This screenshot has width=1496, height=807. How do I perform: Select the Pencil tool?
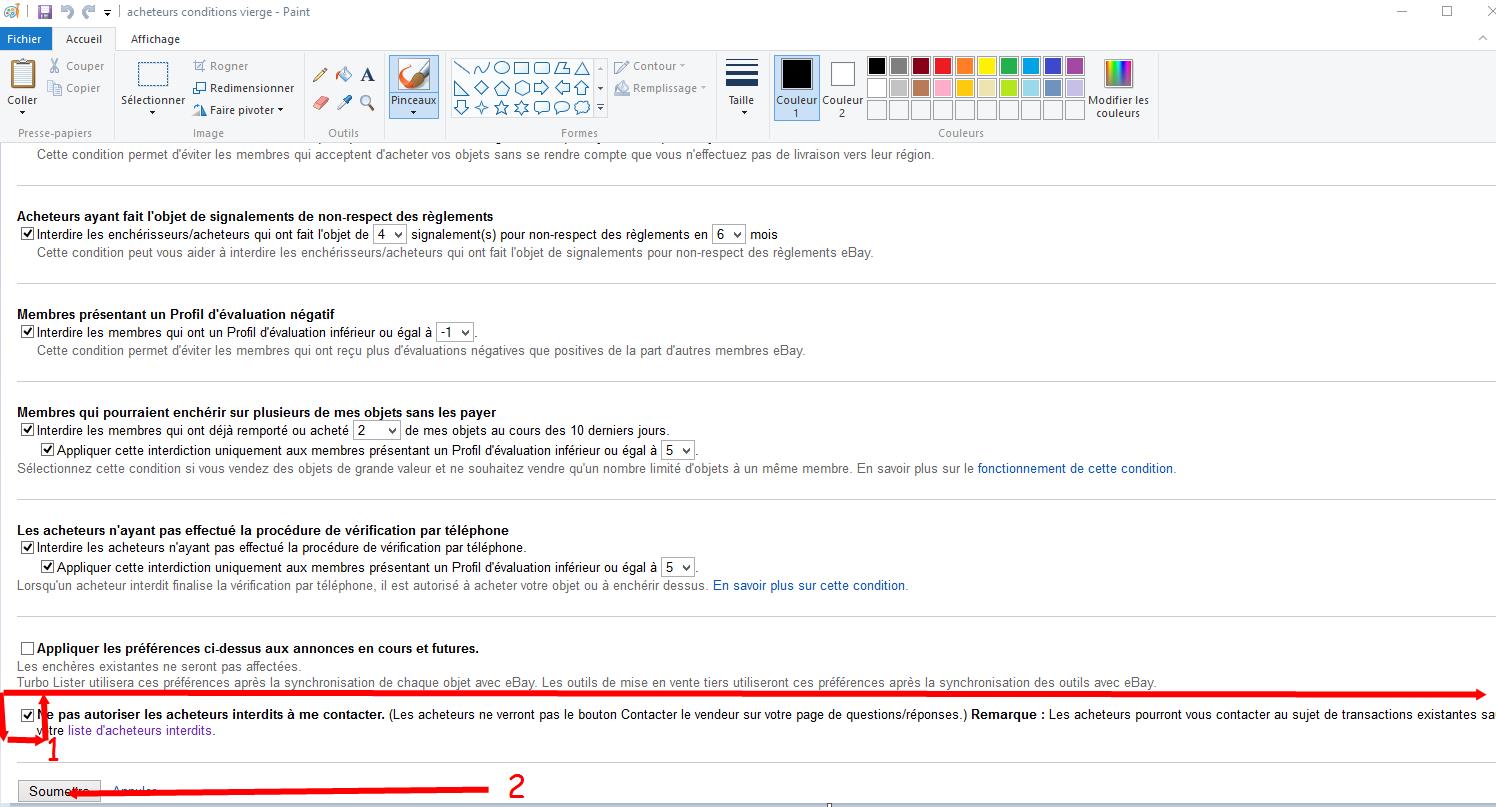click(x=320, y=75)
